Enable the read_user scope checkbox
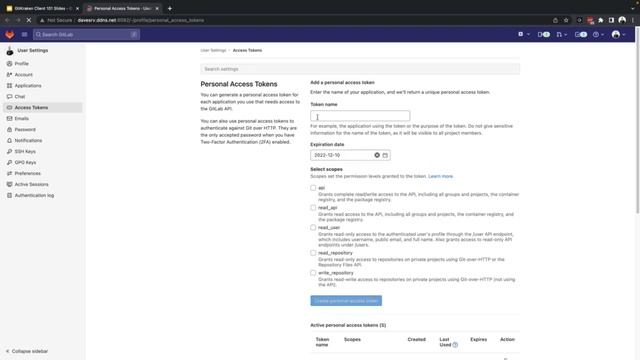The width and height of the screenshot is (640, 360). 313,227
